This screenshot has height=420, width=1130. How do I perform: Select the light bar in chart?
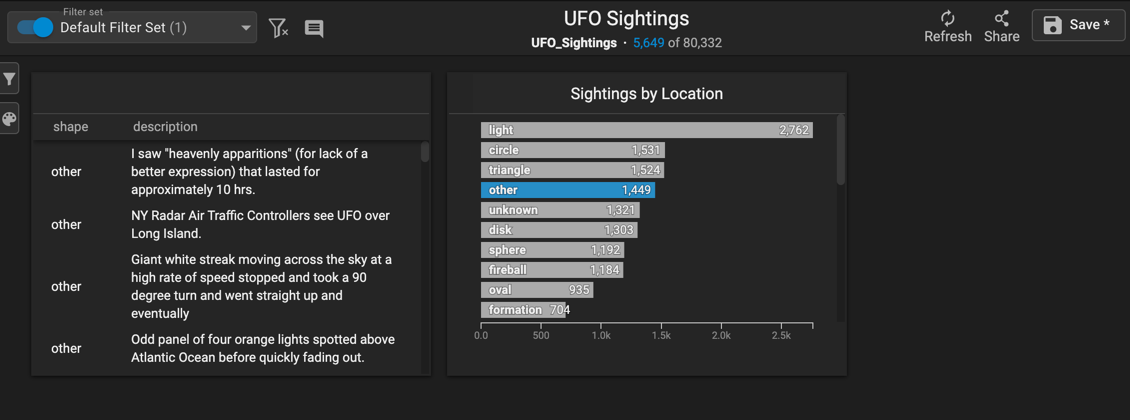pos(646,130)
